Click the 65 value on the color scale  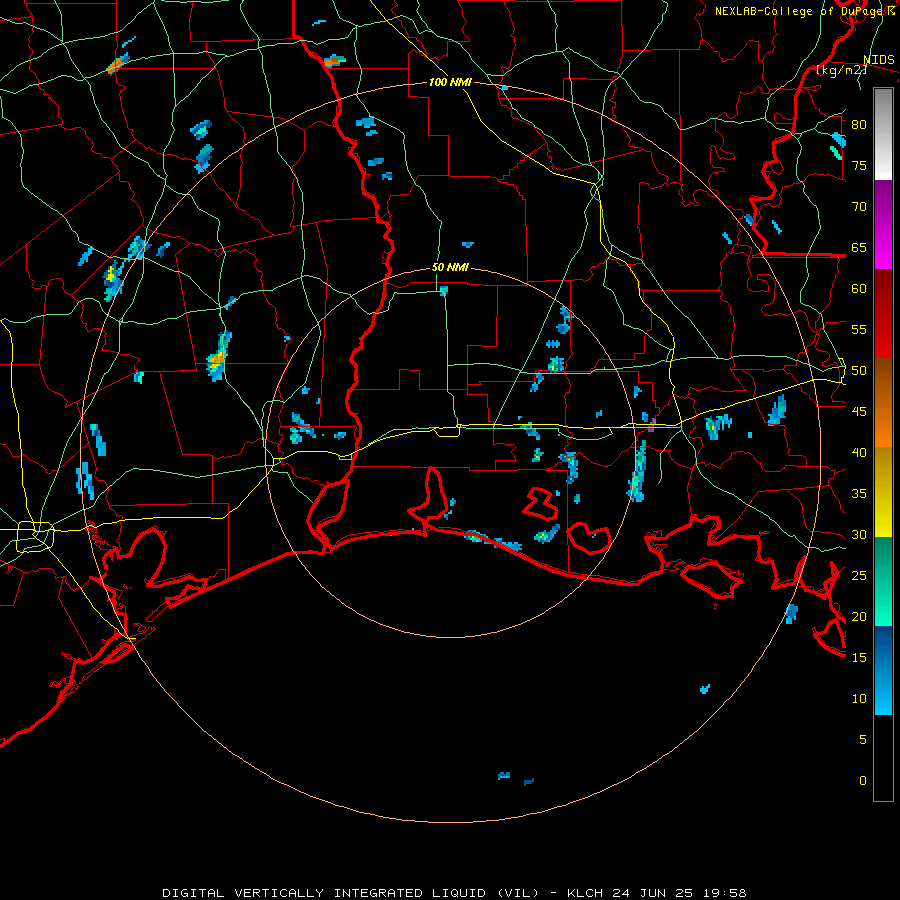(859, 247)
